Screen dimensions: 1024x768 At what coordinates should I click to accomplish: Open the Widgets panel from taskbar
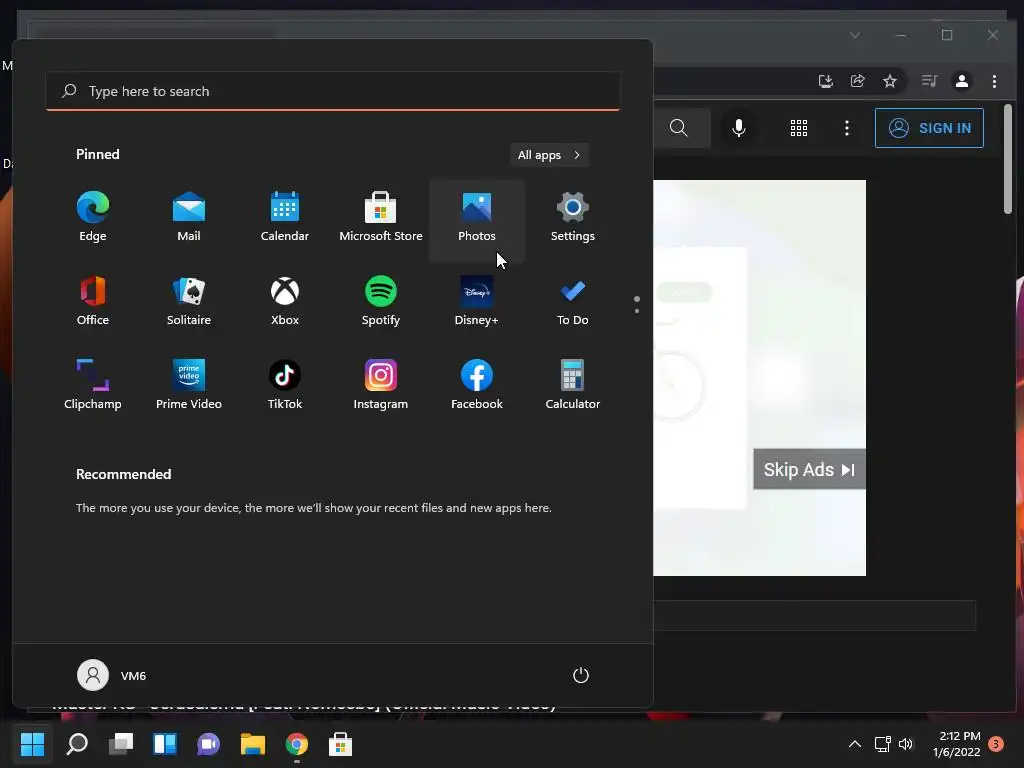point(165,744)
